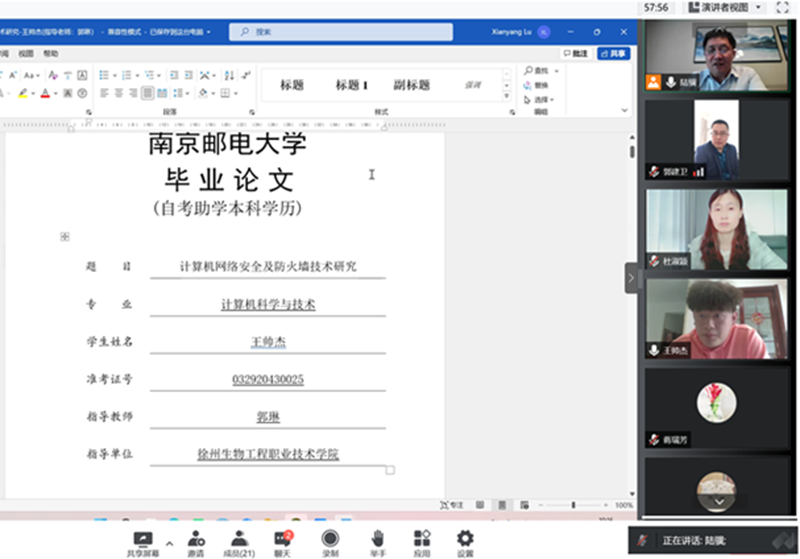Open the 选择 select dropdown in ribbon

(x=541, y=100)
